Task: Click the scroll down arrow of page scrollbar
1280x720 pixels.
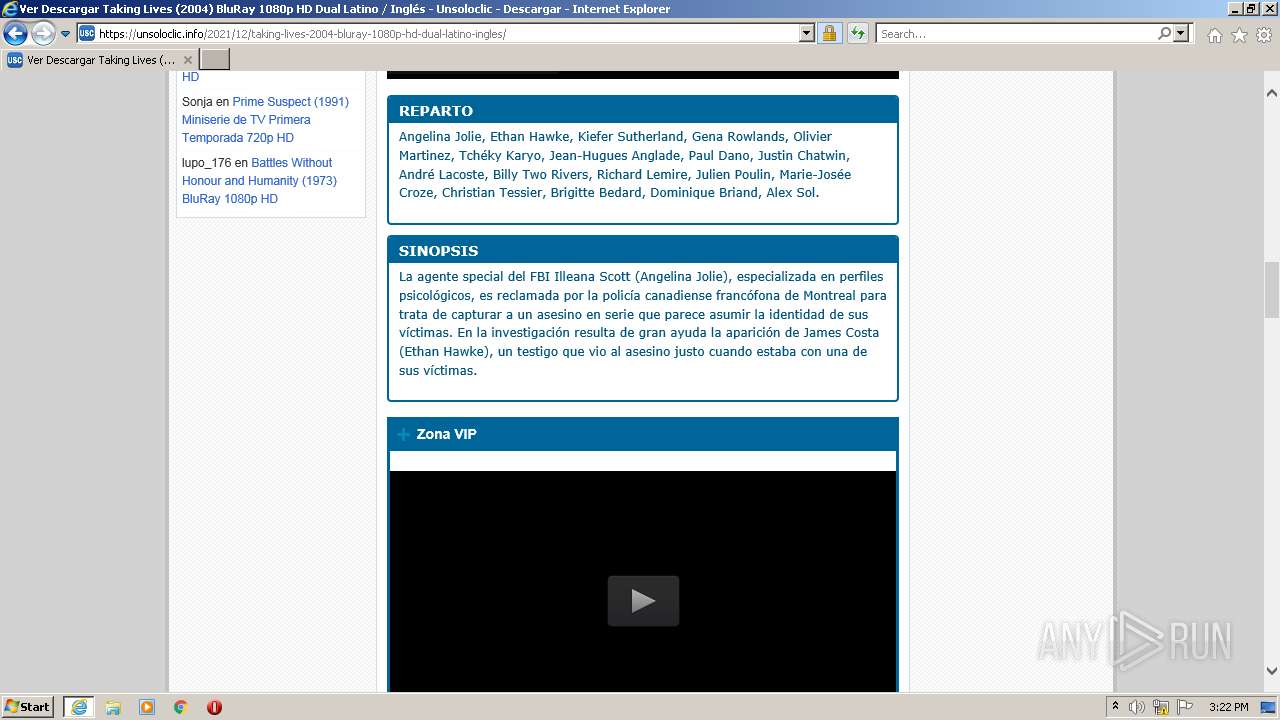Action: click(x=1272, y=671)
